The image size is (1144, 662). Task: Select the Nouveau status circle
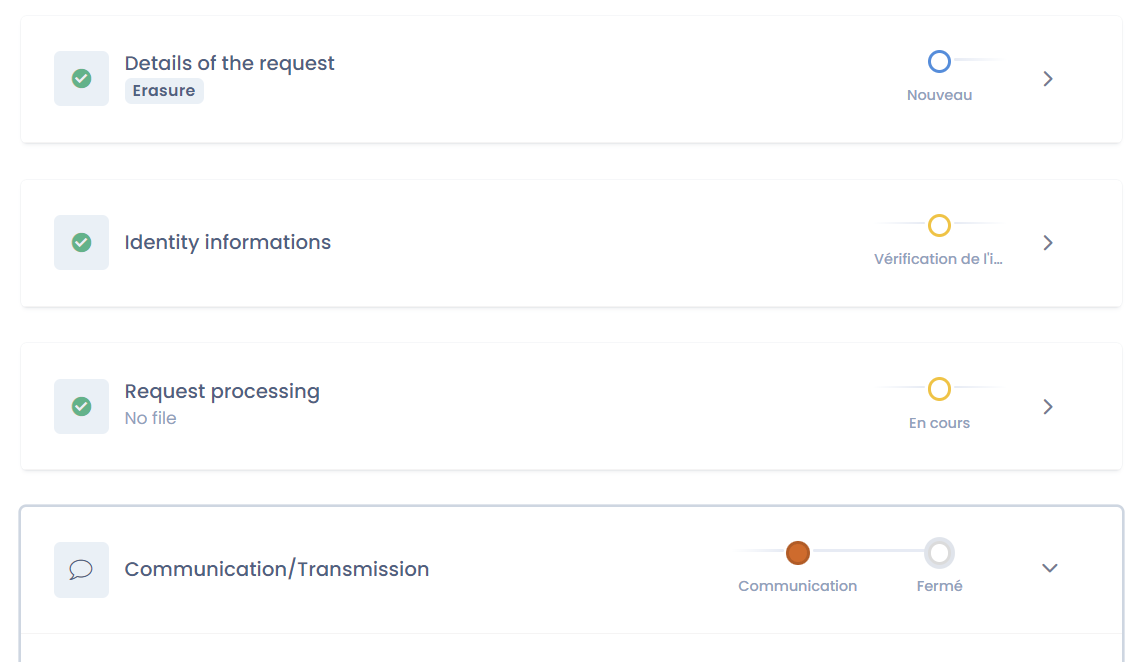coord(939,61)
